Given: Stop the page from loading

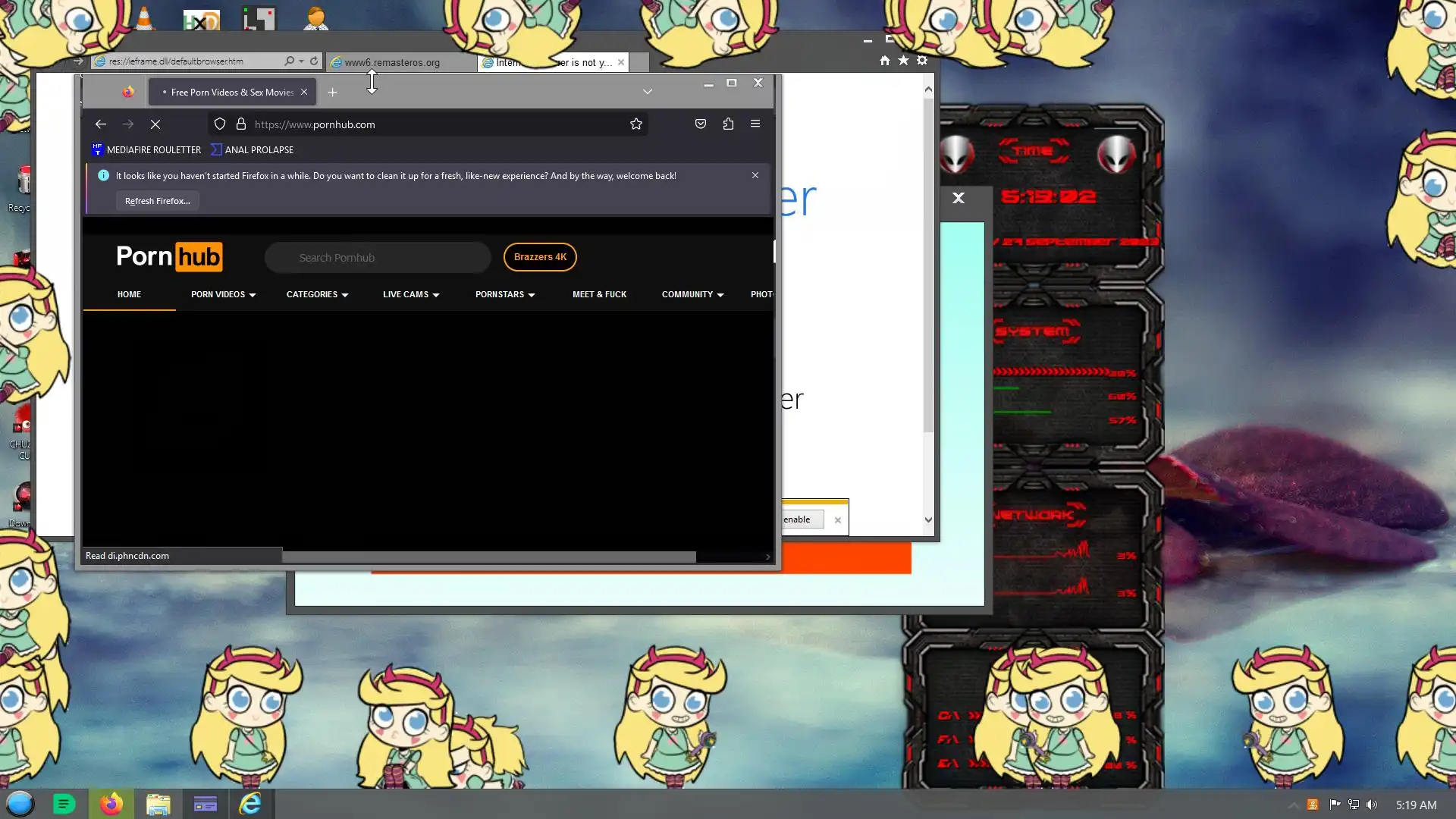Looking at the screenshot, I should (155, 124).
